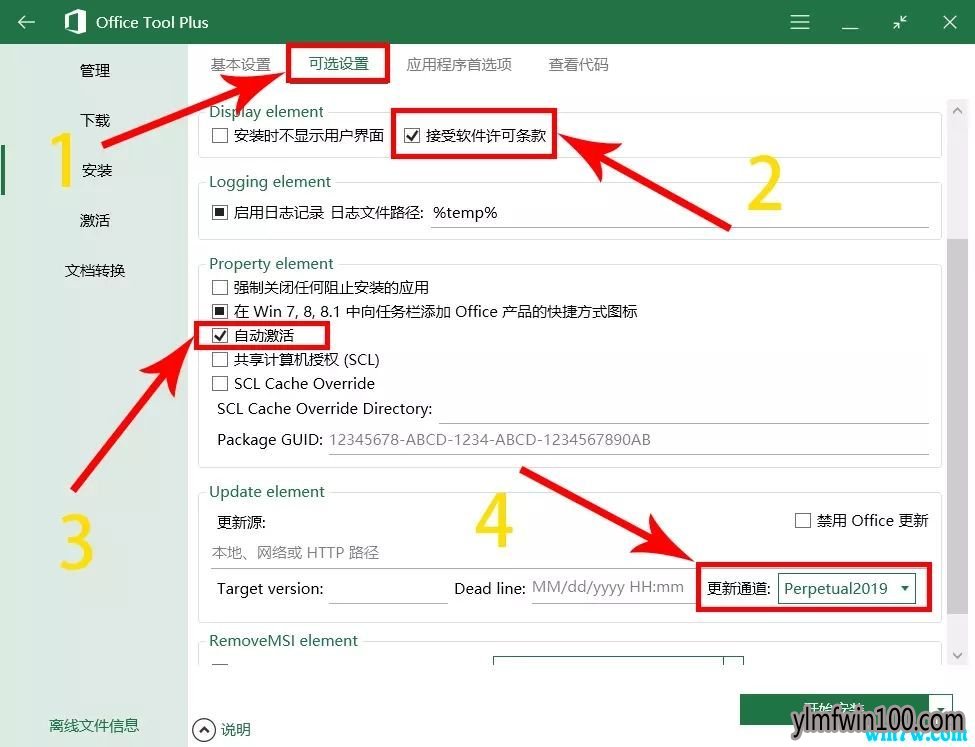Click the 更新源 path input field
975x747 pixels.
pos(453,552)
